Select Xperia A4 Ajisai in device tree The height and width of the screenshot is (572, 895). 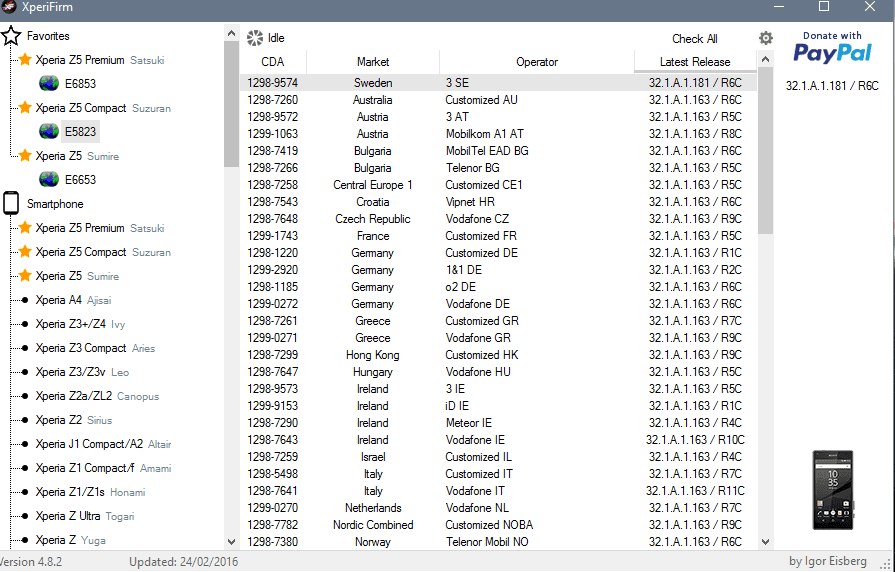pos(73,300)
